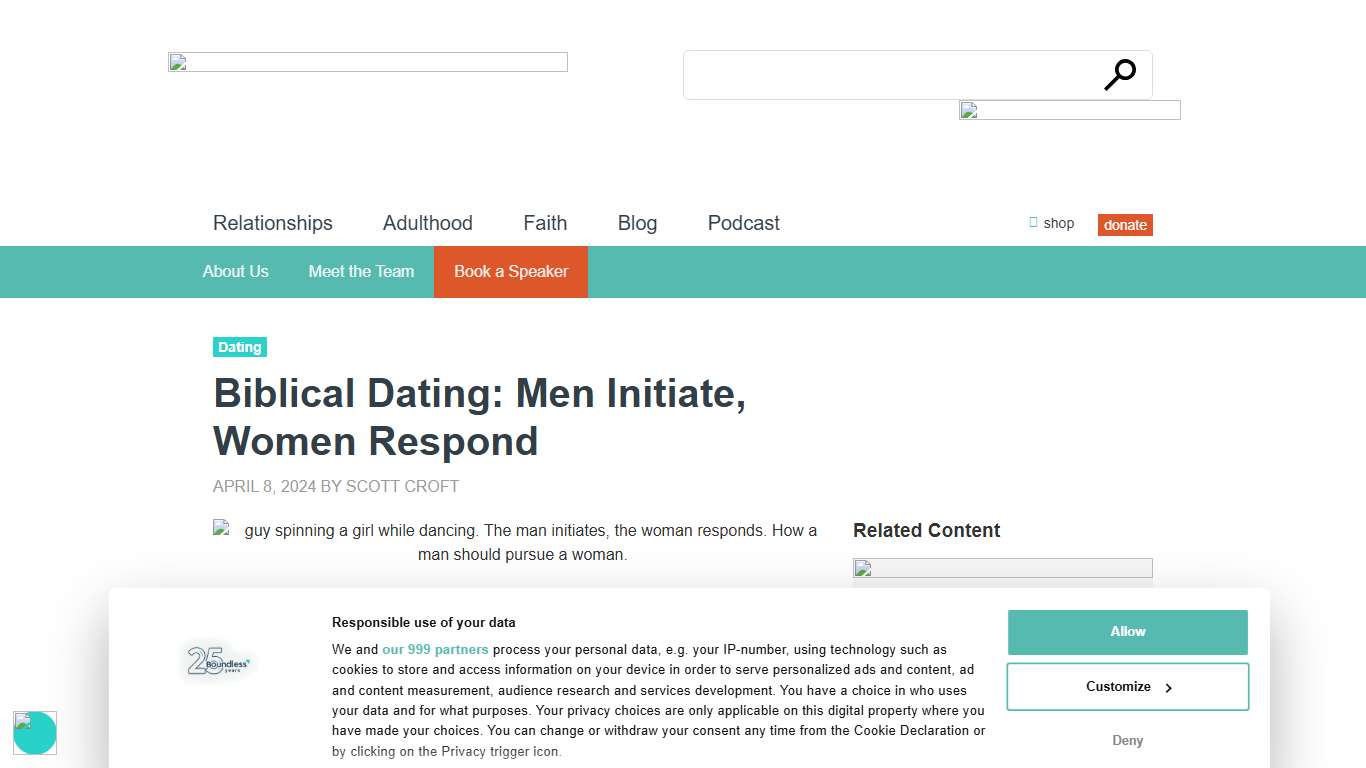Click the Book a Speaker button

tap(510, 271)
